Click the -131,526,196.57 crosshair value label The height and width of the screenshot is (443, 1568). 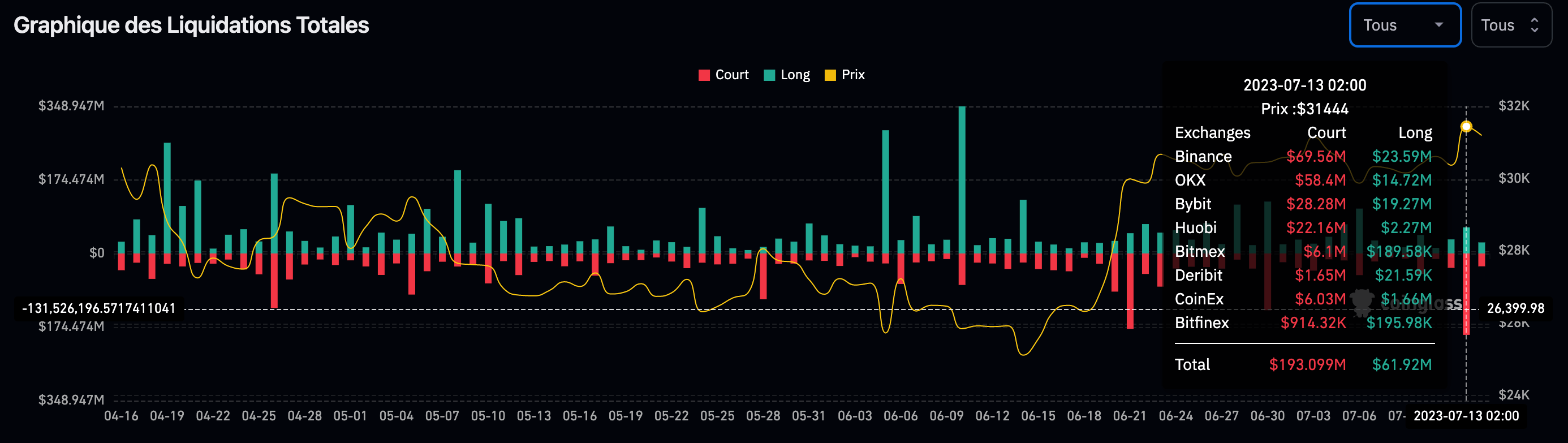(x=98, y=308)
